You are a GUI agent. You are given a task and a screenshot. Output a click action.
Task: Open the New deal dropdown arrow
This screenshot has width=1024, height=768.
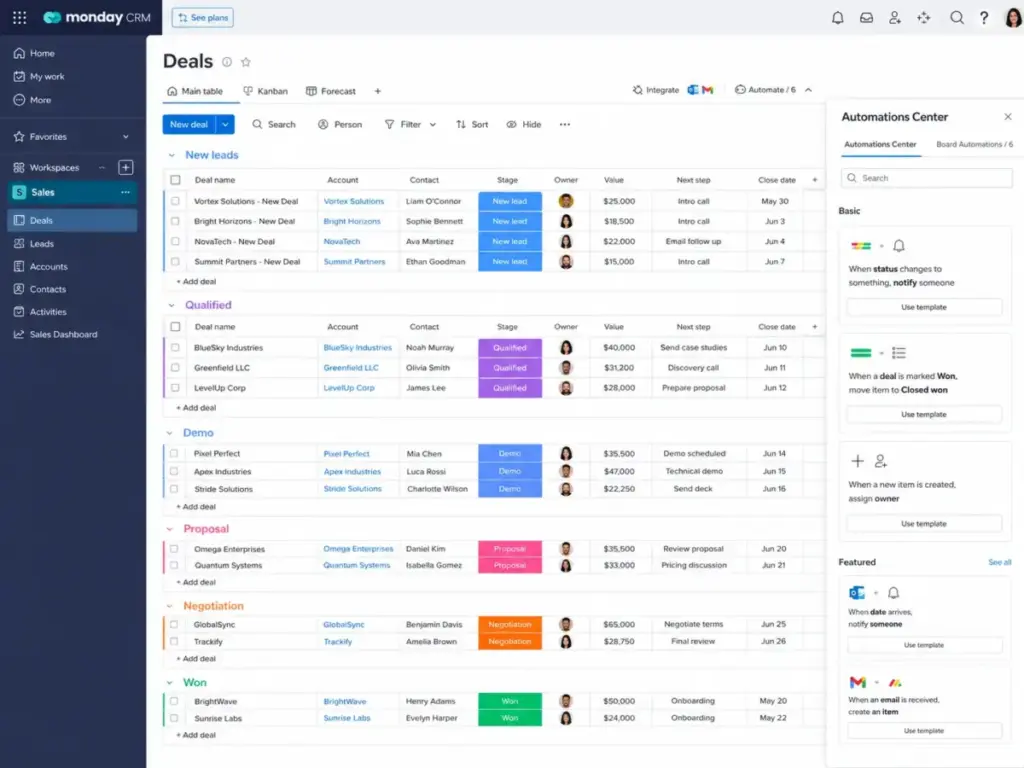click(225, 124)
